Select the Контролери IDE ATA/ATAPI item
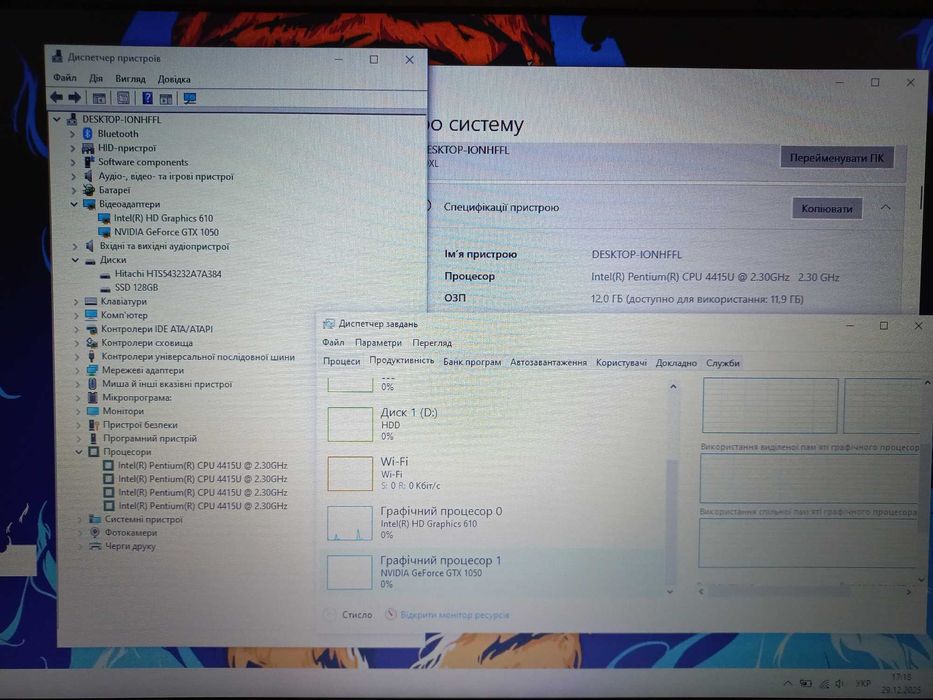 pos(156,329)
